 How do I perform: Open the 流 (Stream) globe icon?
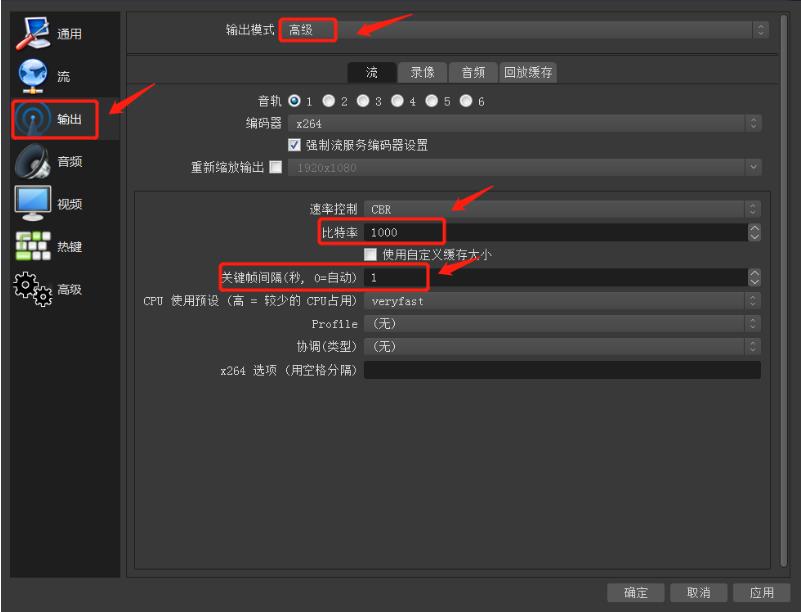click(33, 76)
